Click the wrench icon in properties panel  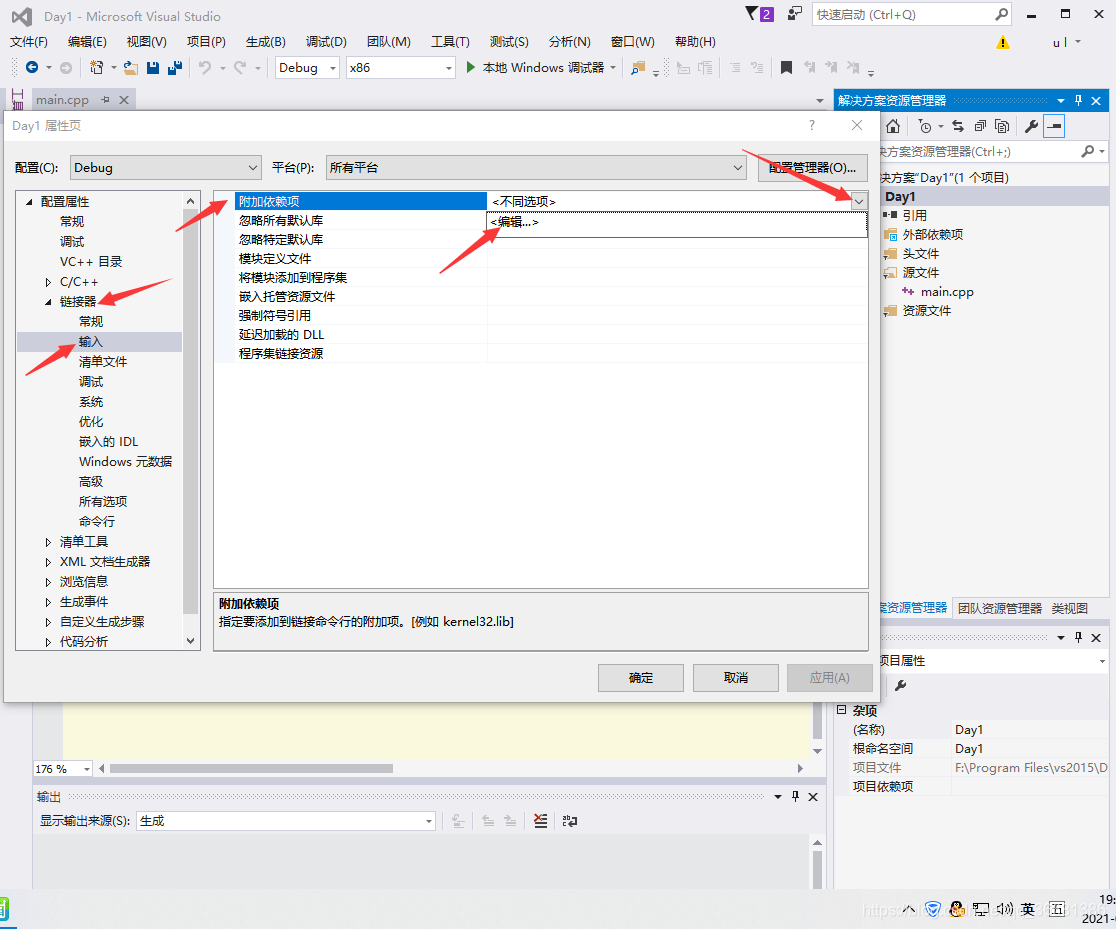pos(900,685)
